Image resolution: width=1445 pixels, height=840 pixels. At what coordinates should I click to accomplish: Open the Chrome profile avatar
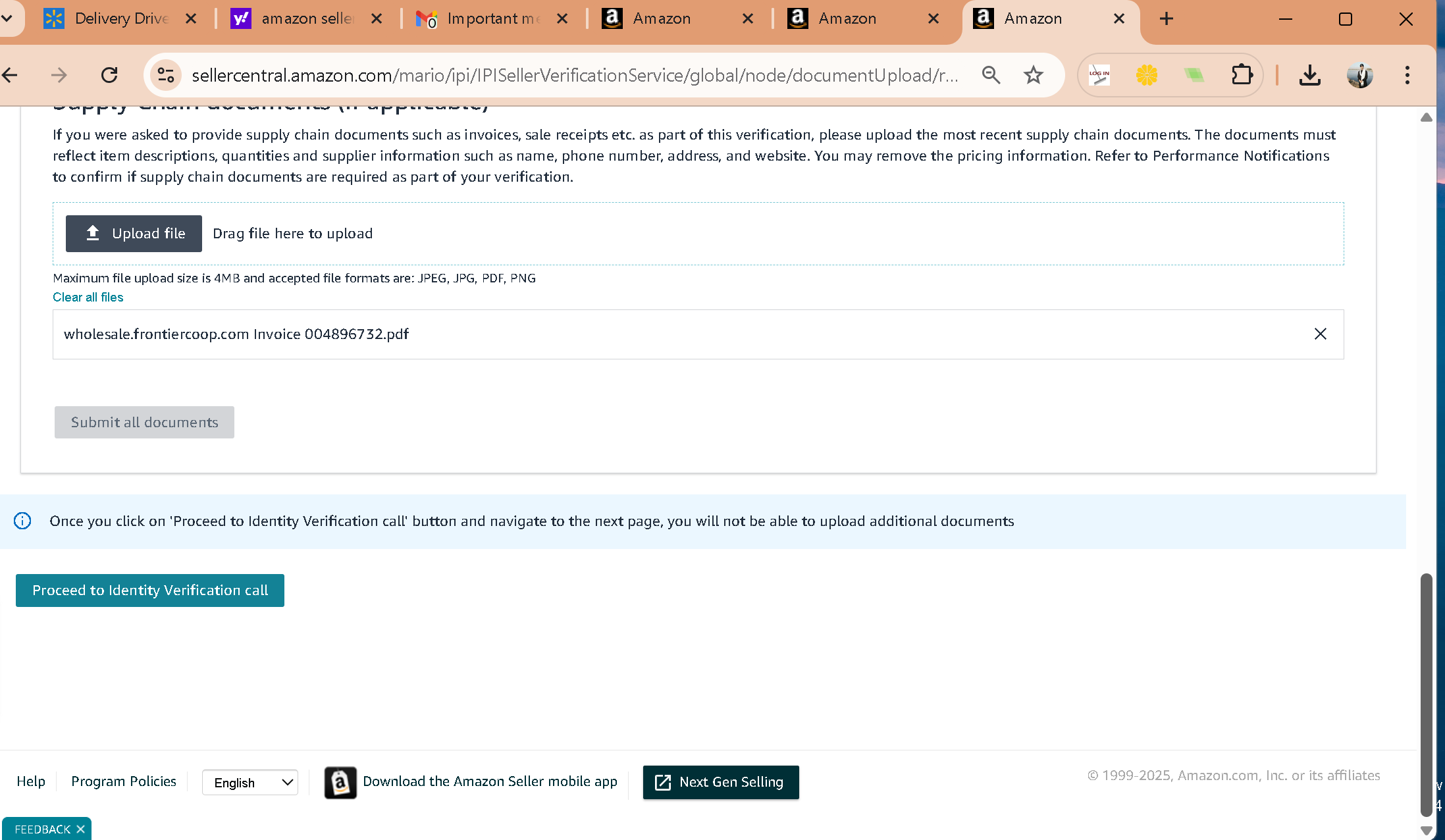(x=1360, y=75)
